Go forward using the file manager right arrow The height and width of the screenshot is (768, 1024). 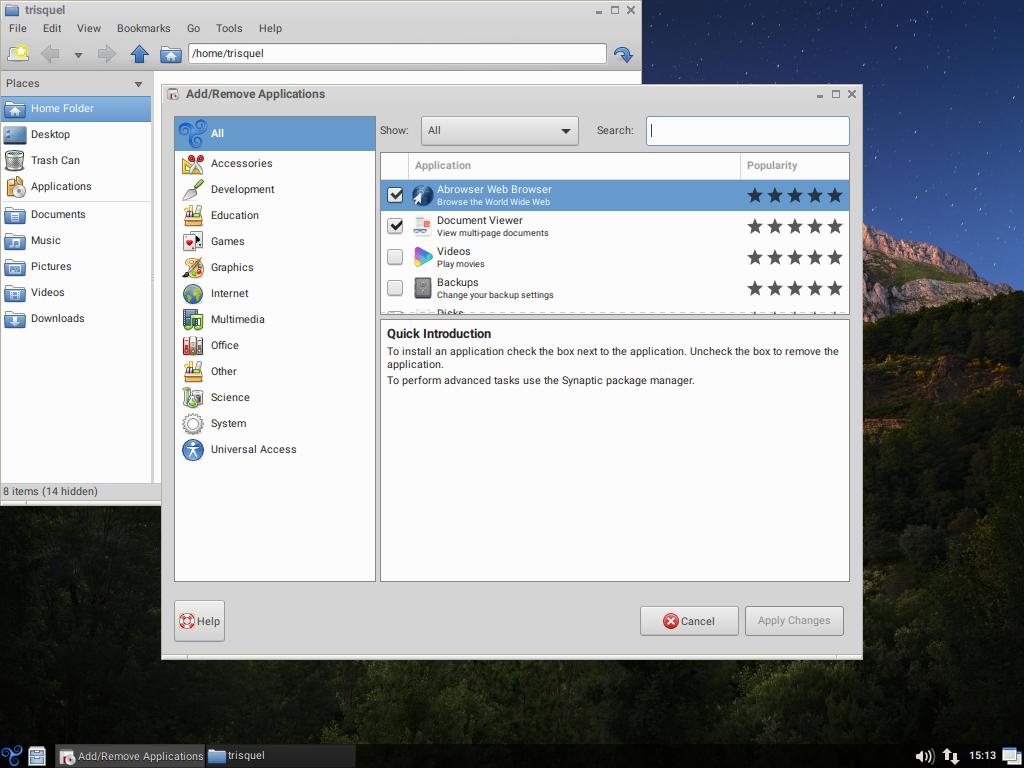click(x=106, y=54)
